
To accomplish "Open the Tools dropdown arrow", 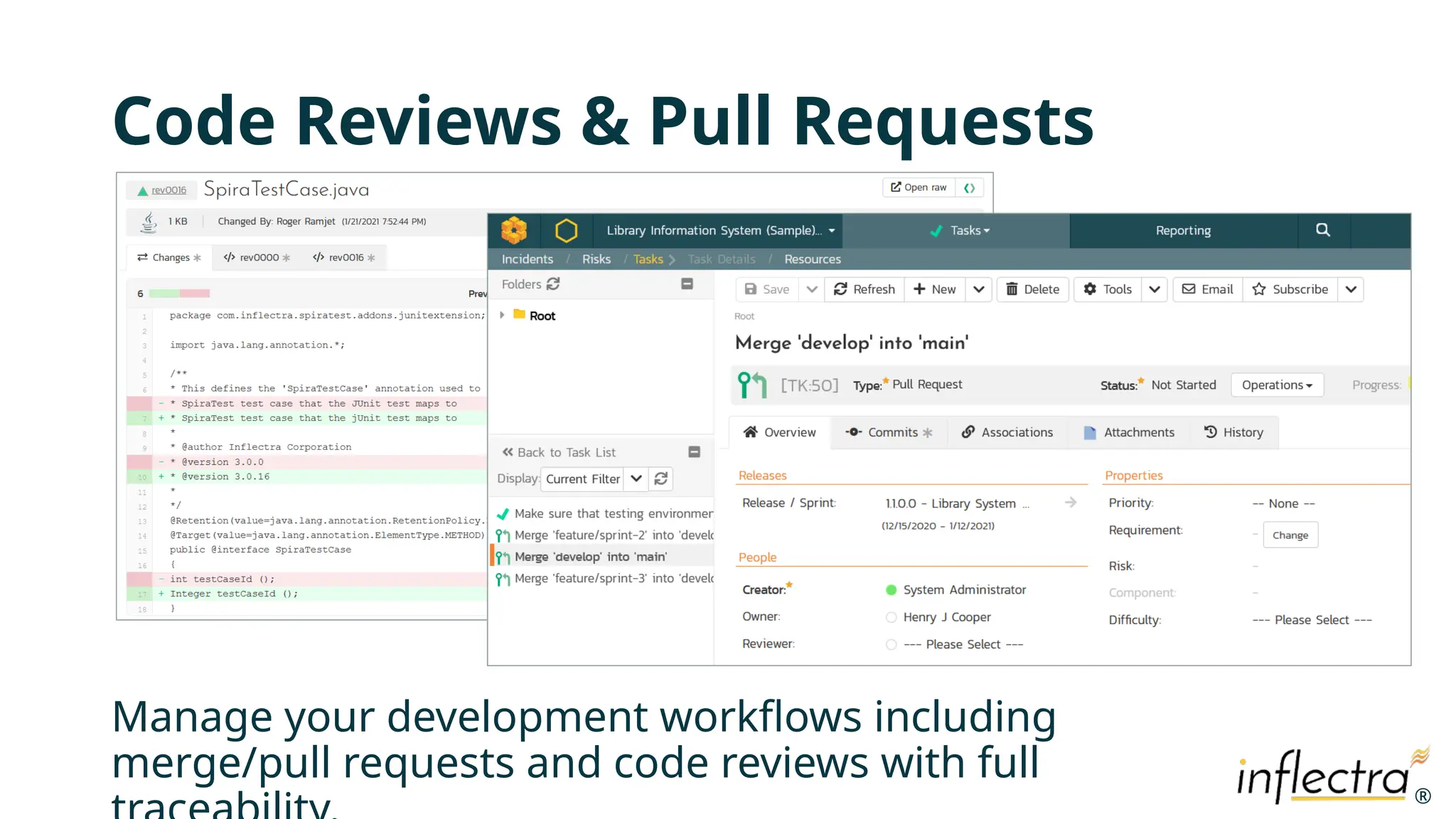I will coord(1155,289).
